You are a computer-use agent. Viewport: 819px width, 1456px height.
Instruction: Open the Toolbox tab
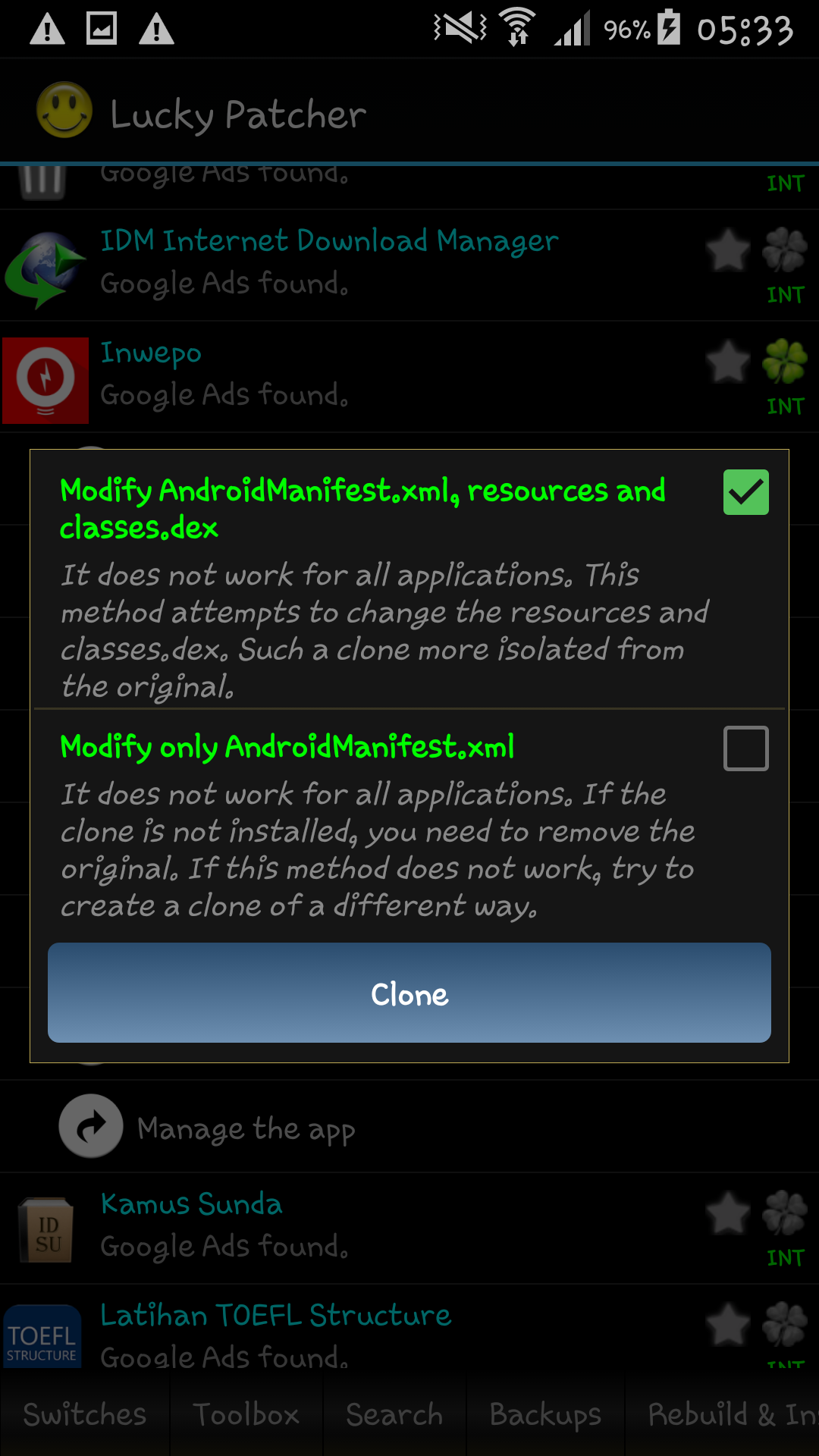tap(246, 1415)
